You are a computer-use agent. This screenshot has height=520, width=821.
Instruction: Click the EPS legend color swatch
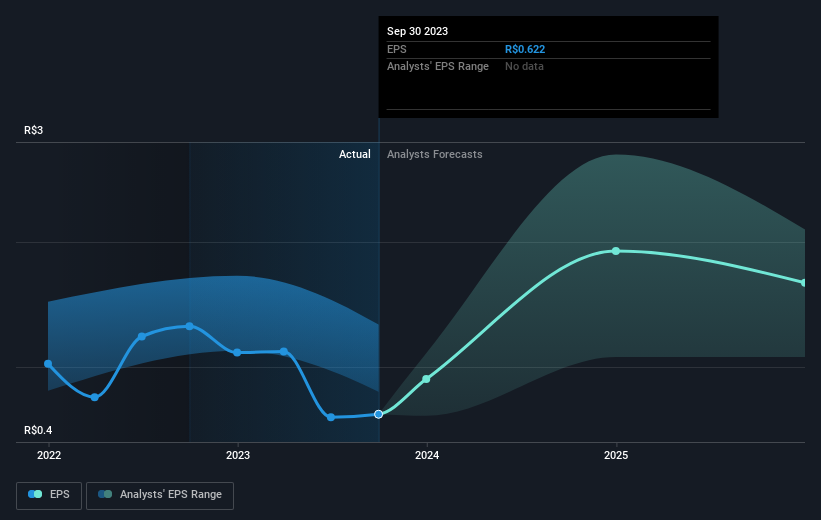[35, 494]
